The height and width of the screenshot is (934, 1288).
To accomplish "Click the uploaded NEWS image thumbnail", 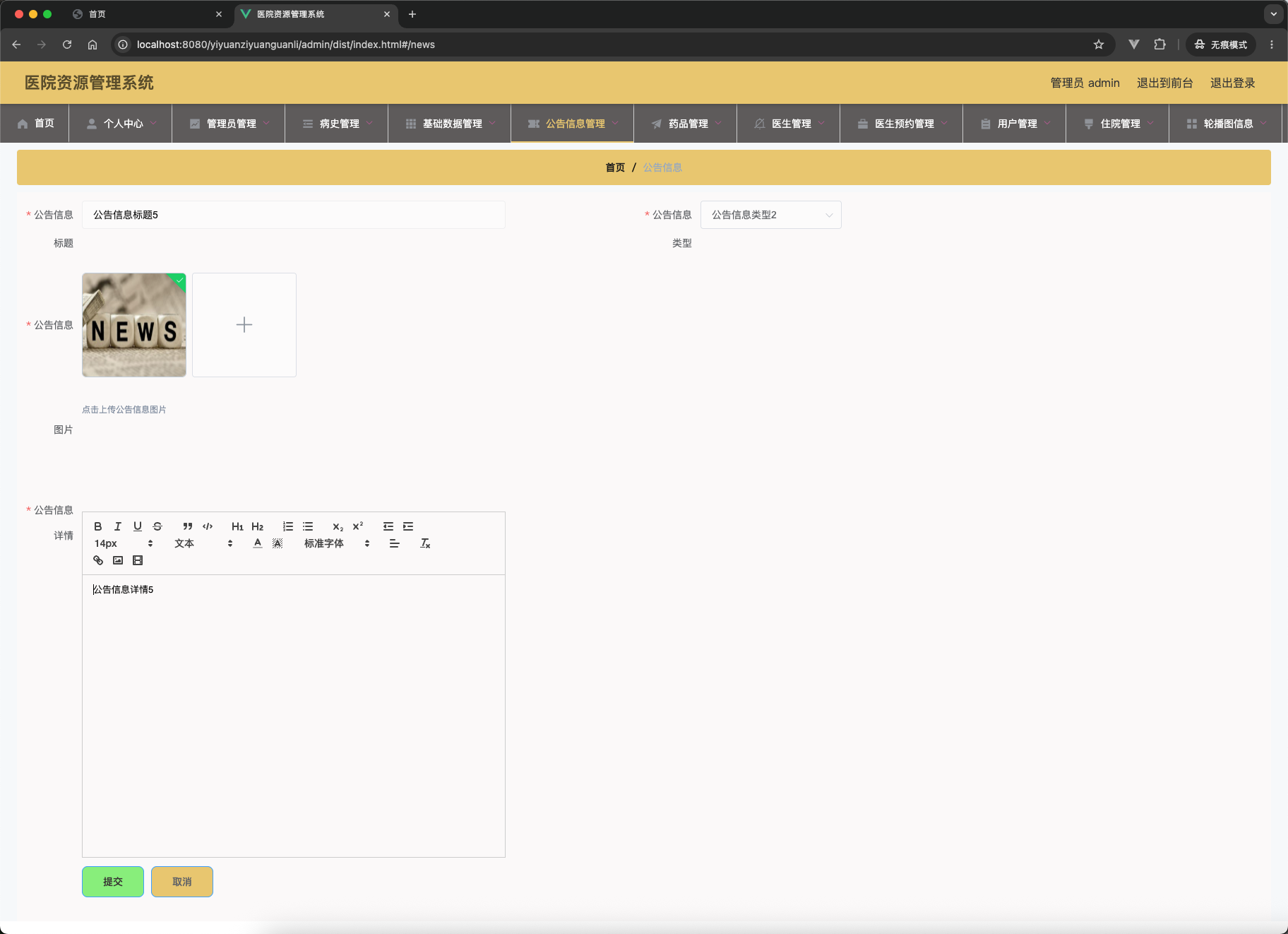I will pos(134,325).
